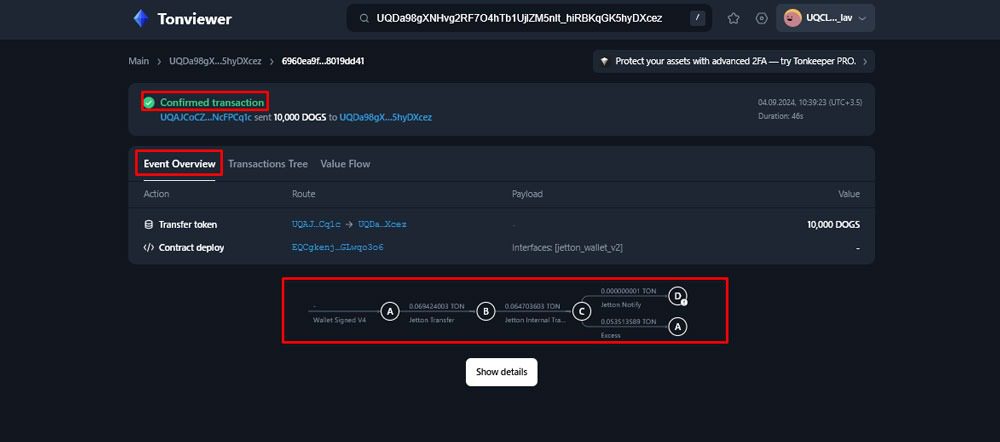
Task: Select Interfaces jetton_wallet_v2 payload text
Action: [567, 247]
